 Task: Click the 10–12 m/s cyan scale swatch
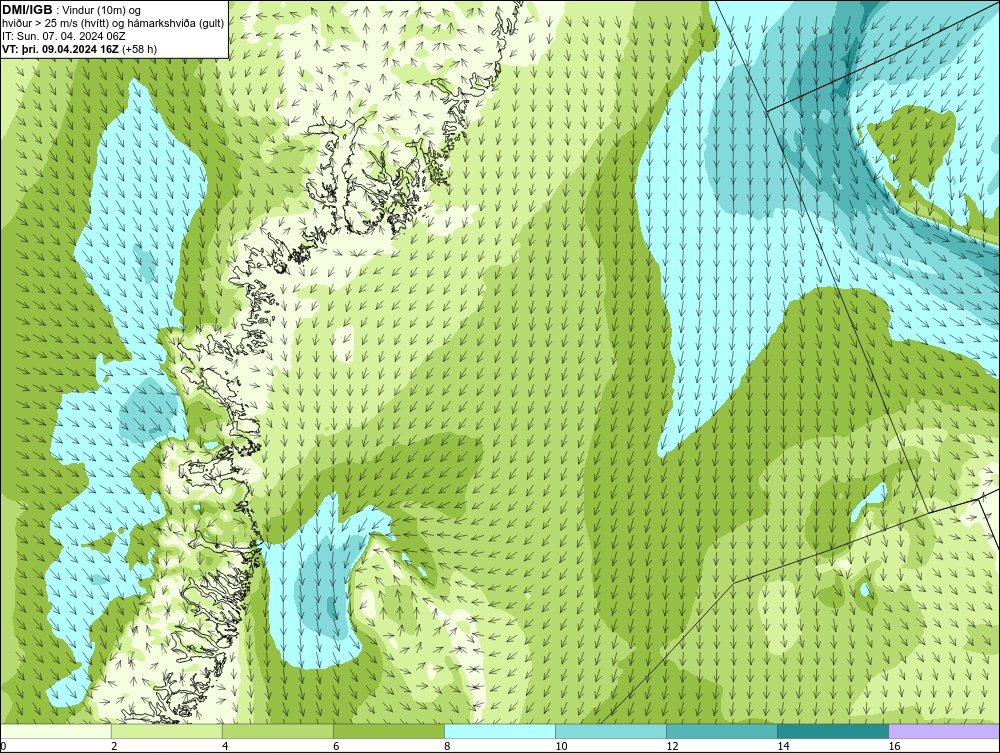pyautogui.click(x=611, y=731)
